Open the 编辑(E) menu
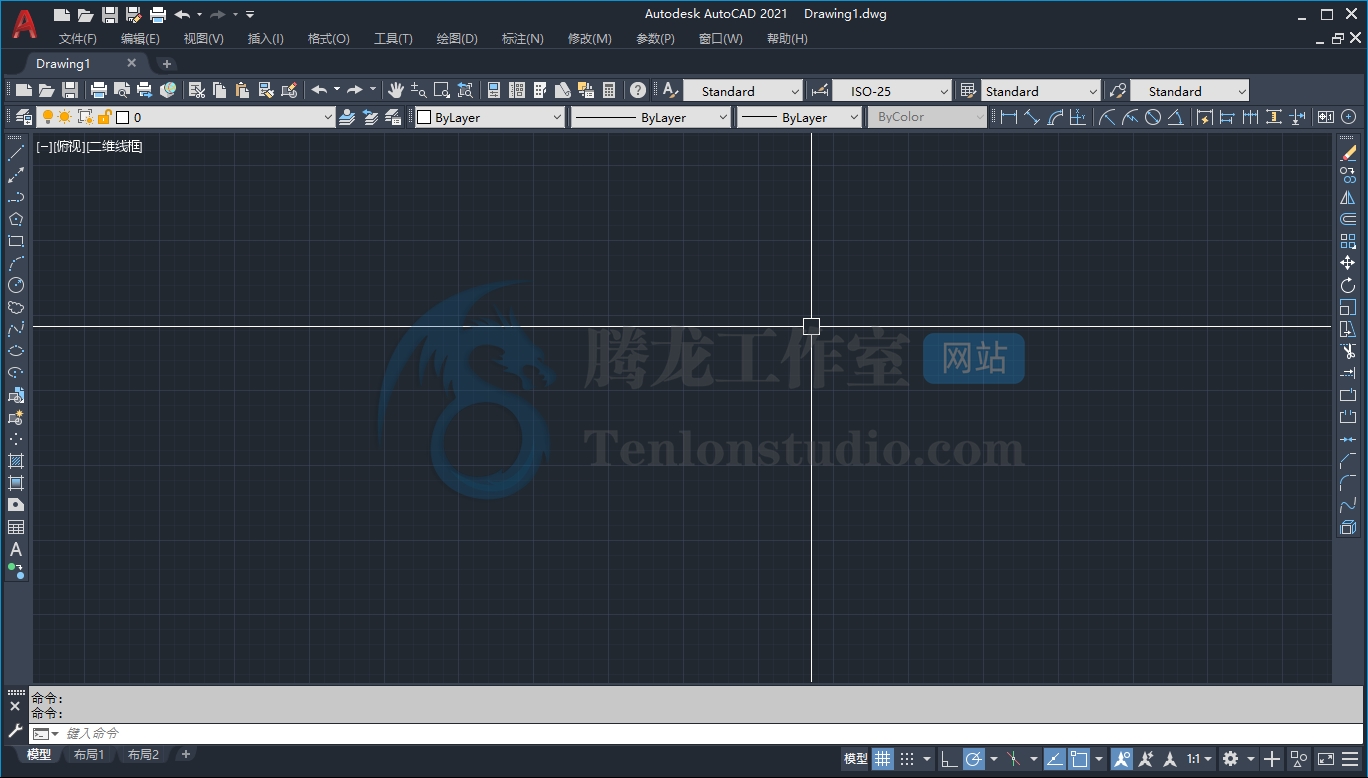 tap(140, 39)
